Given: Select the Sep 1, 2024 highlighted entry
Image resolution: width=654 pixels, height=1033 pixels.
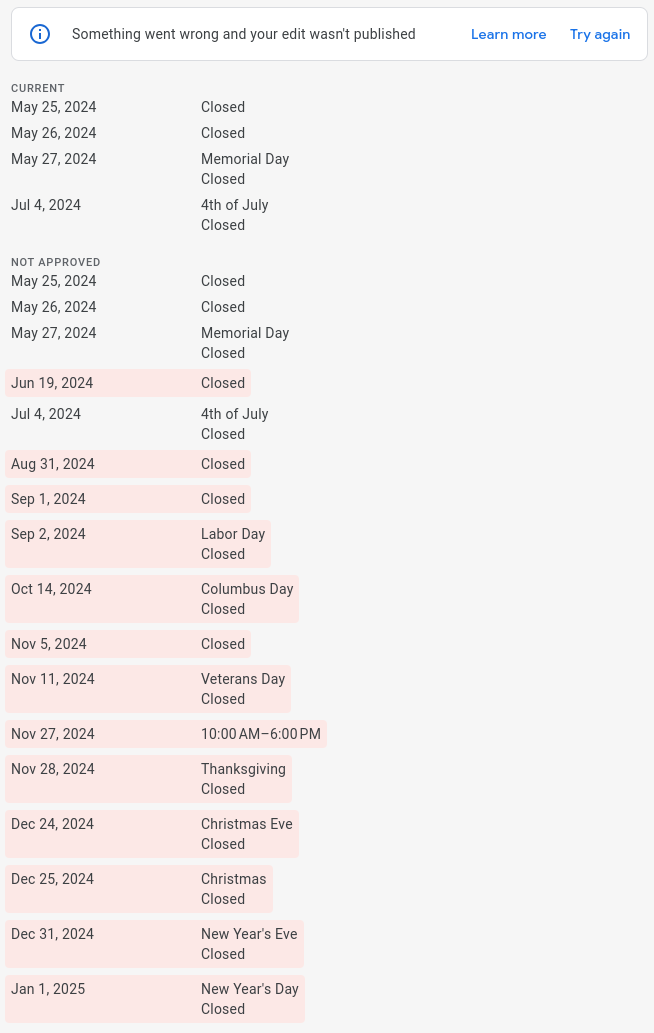Looking at the screenshot, I should click(128, 499).
